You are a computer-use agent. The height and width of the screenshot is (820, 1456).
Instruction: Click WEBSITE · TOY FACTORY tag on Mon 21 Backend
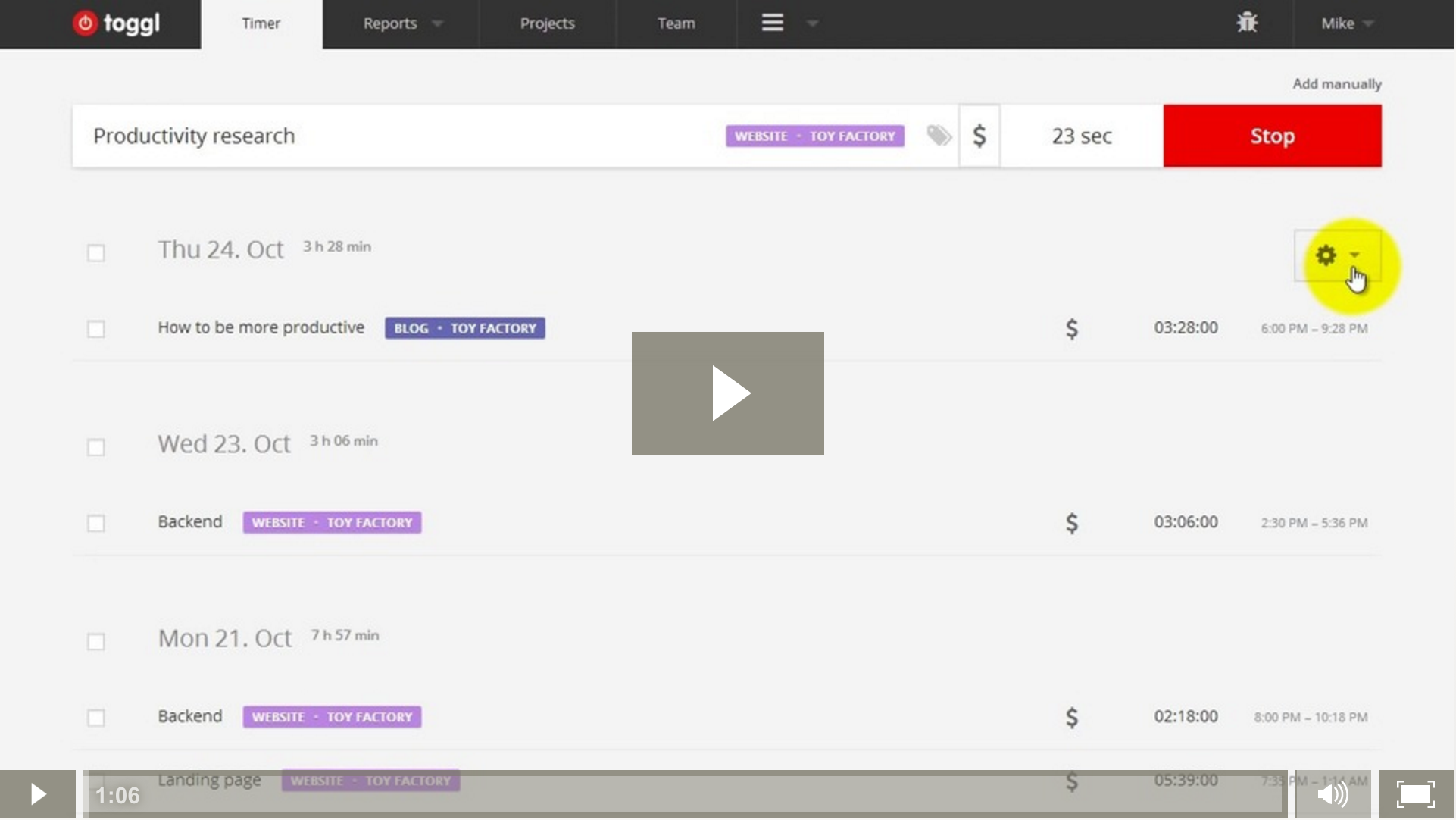332,717
